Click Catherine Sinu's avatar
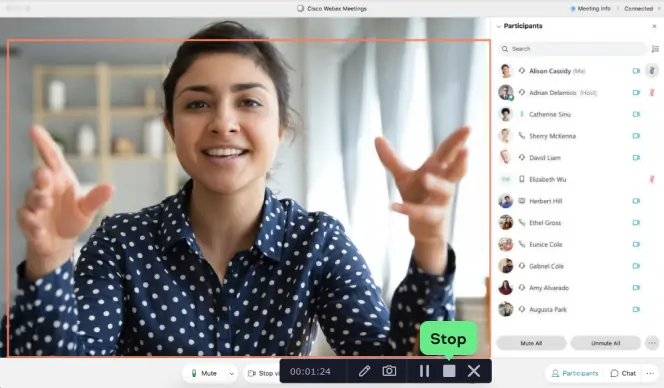The height and width of the screenshot is (388, 664). click(506, 114)
